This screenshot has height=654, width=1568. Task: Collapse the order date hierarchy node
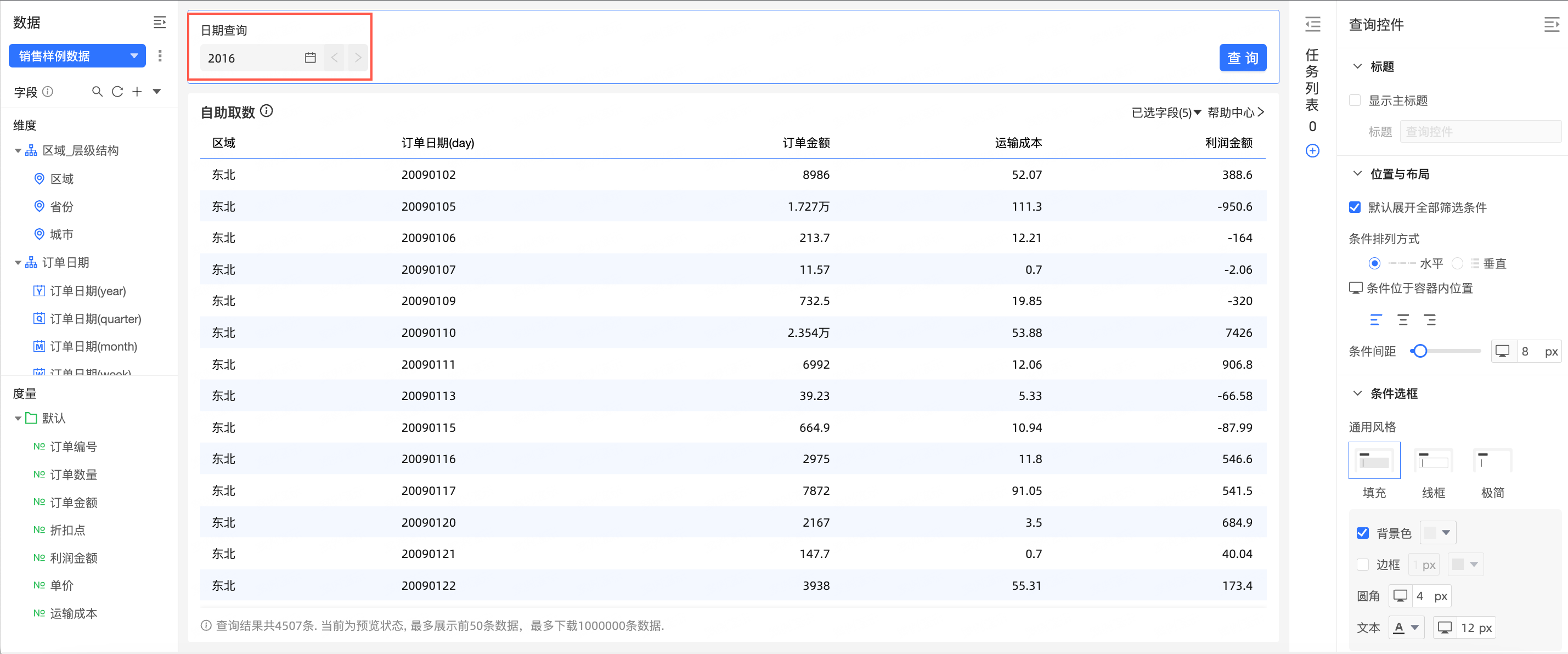pos(18,263)
